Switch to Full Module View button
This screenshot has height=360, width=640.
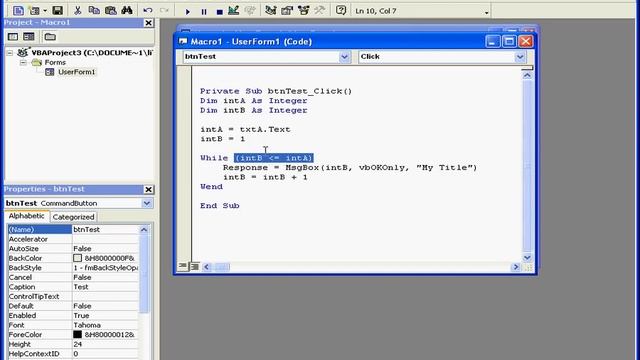pyautogui.click(x=195, y=267)
